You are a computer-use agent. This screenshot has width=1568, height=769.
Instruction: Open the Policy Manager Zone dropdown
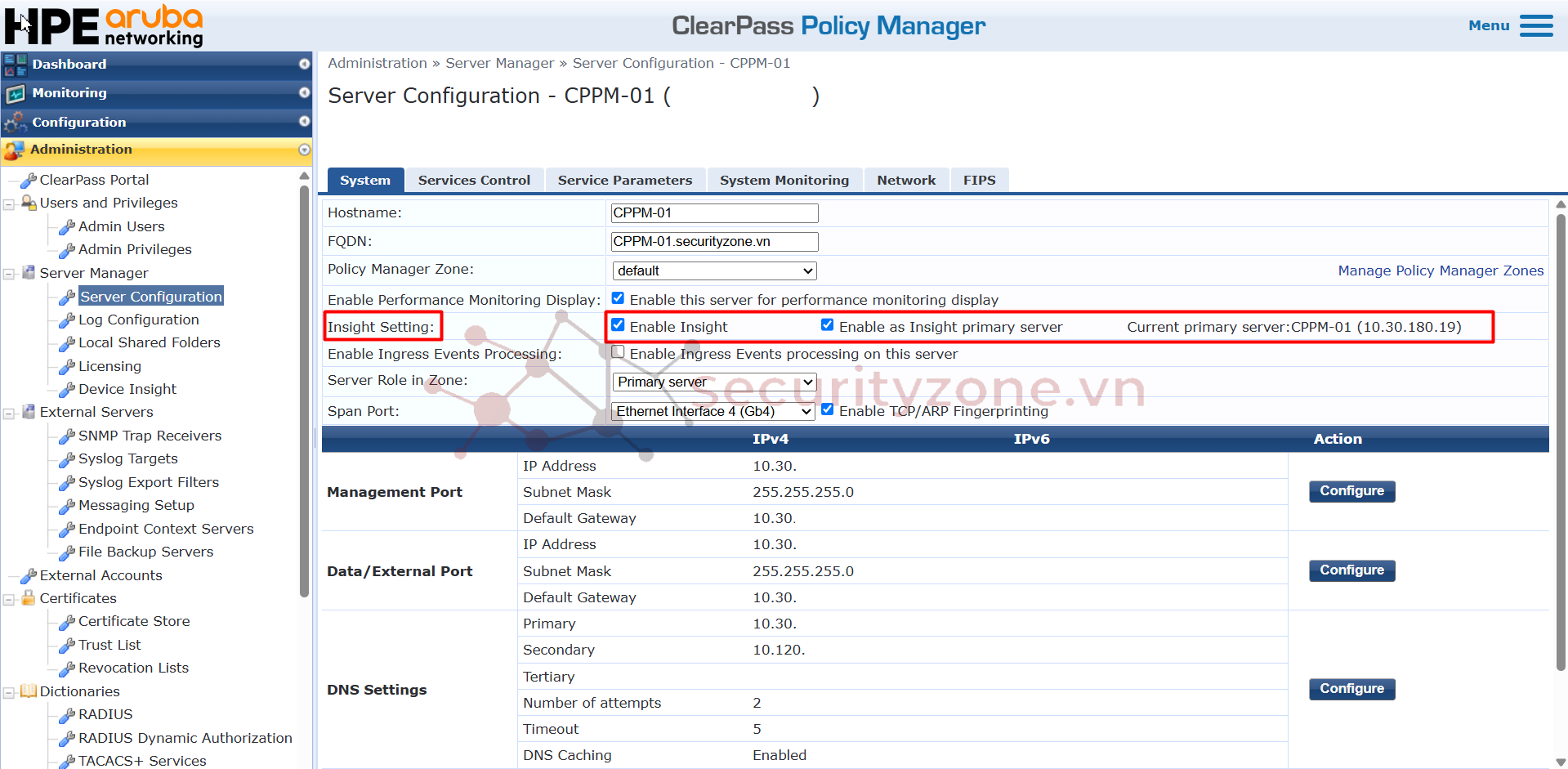714,270
